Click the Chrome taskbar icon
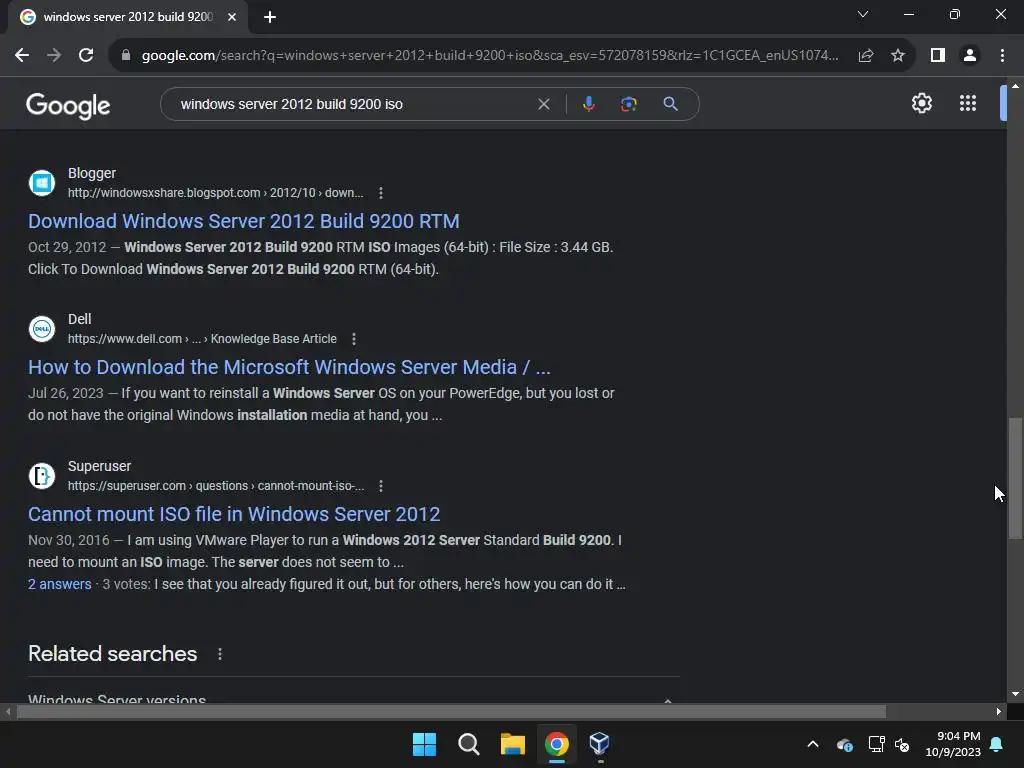Viewport: 1024px width, 768px height. [x=556, y=744]
